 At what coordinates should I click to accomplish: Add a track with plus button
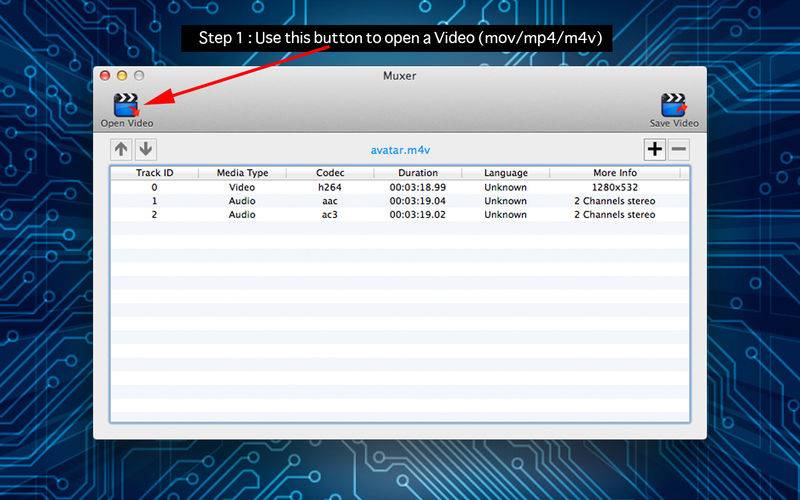click(x=655, y=149)
